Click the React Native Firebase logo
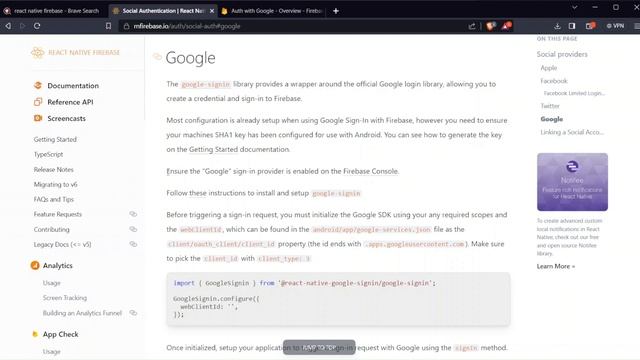The width and height of the screenshot is (640, 360). tap(76, 52)
